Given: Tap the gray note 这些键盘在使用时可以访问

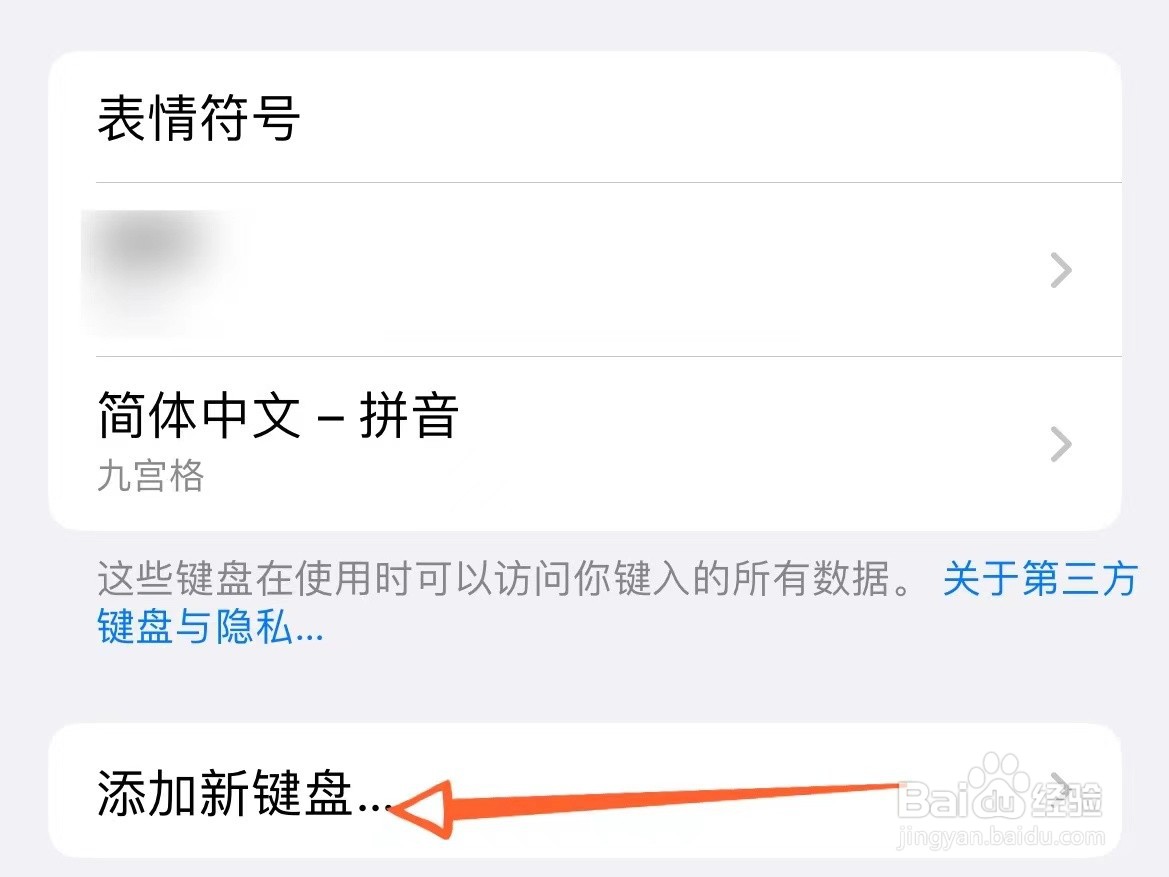Looking at the screenshot, I should coord(335,579).
